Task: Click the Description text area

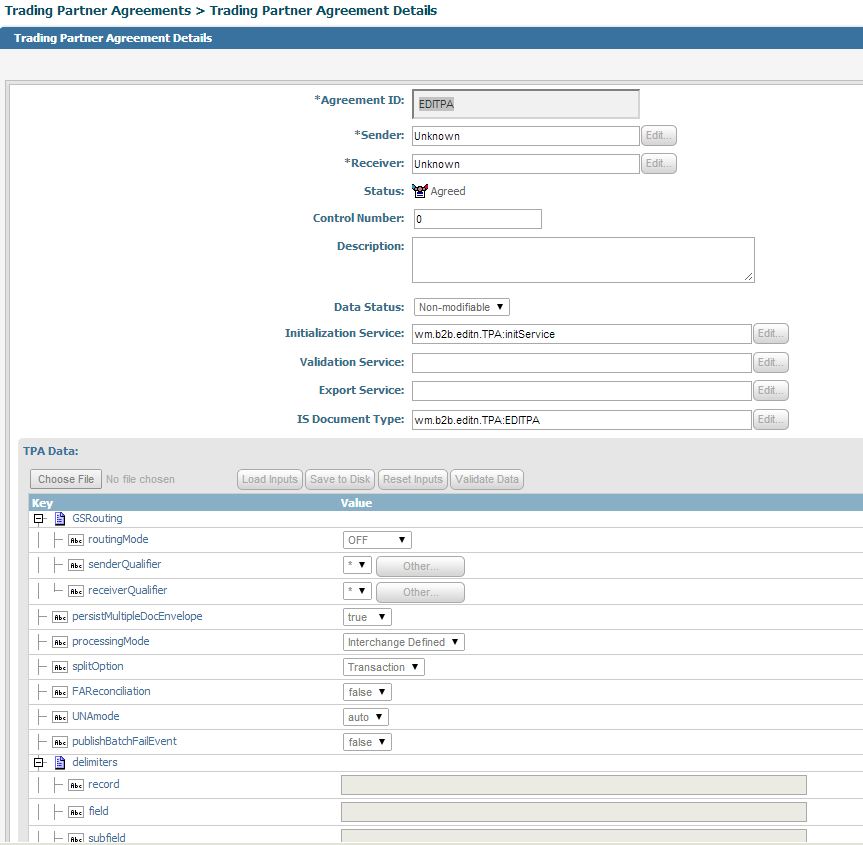Action: (x=583, y=260)
